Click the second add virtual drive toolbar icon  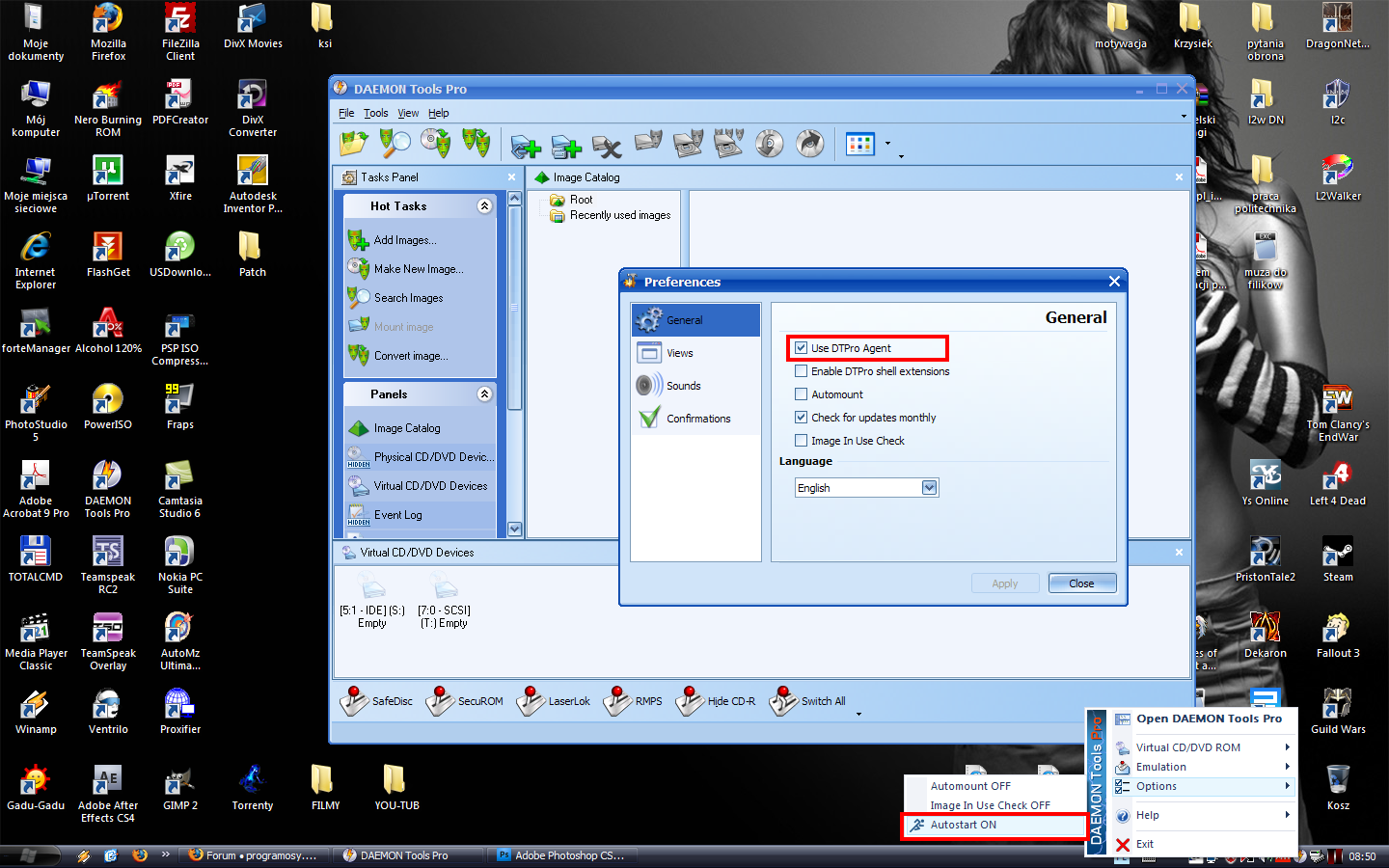[x=566, y=145]
